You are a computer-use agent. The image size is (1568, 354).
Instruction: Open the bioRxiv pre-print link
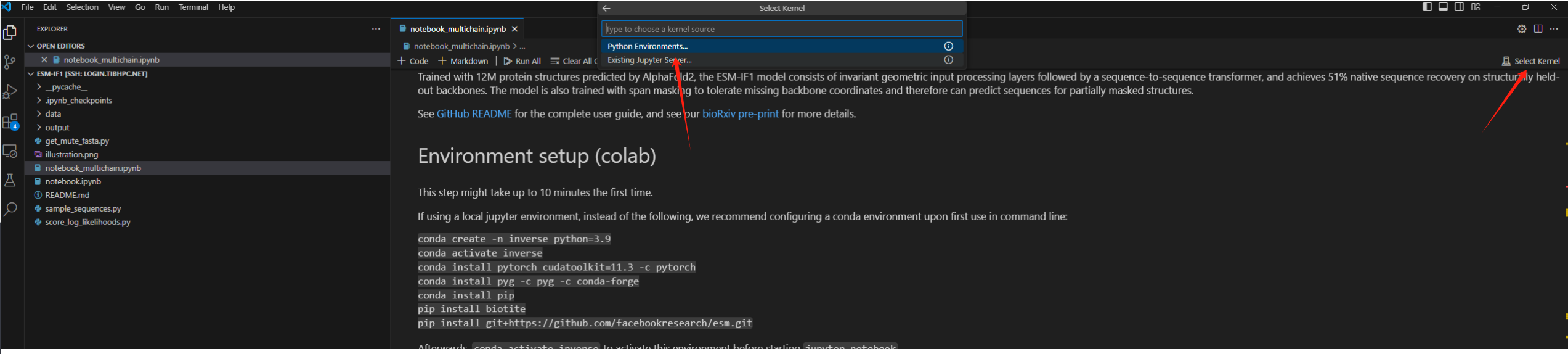740,114
